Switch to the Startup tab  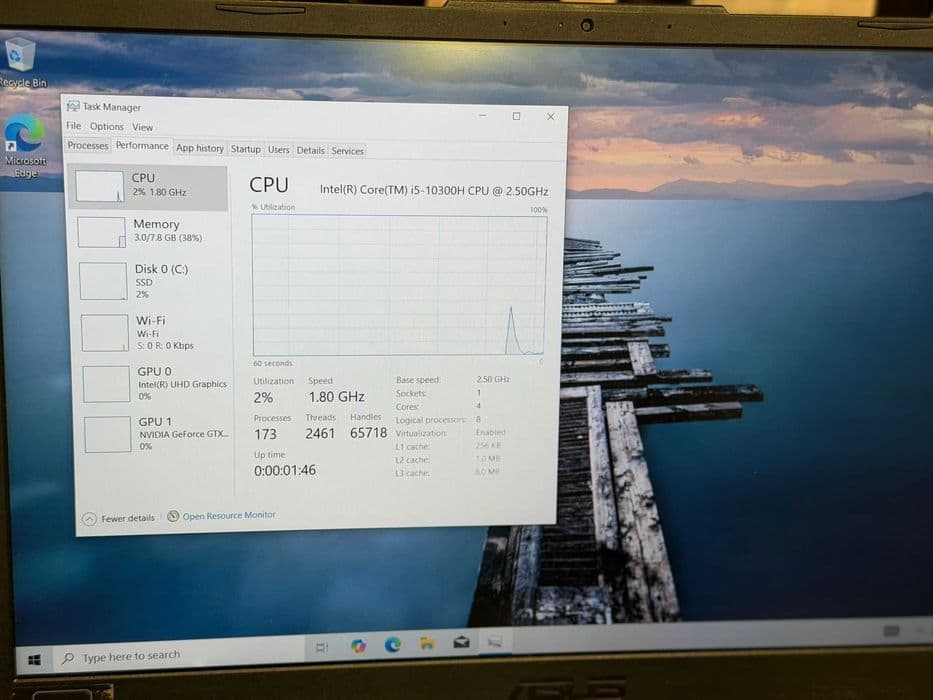[245, 149]
